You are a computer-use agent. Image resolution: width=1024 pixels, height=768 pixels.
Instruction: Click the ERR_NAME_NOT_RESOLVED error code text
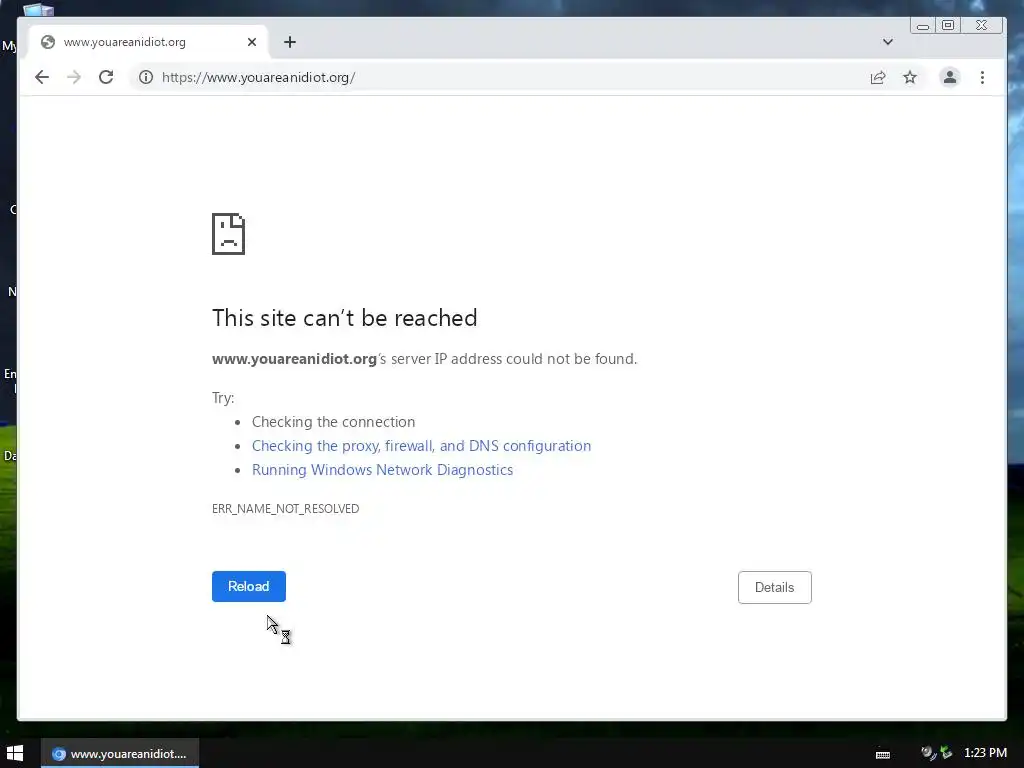[285, 509]
